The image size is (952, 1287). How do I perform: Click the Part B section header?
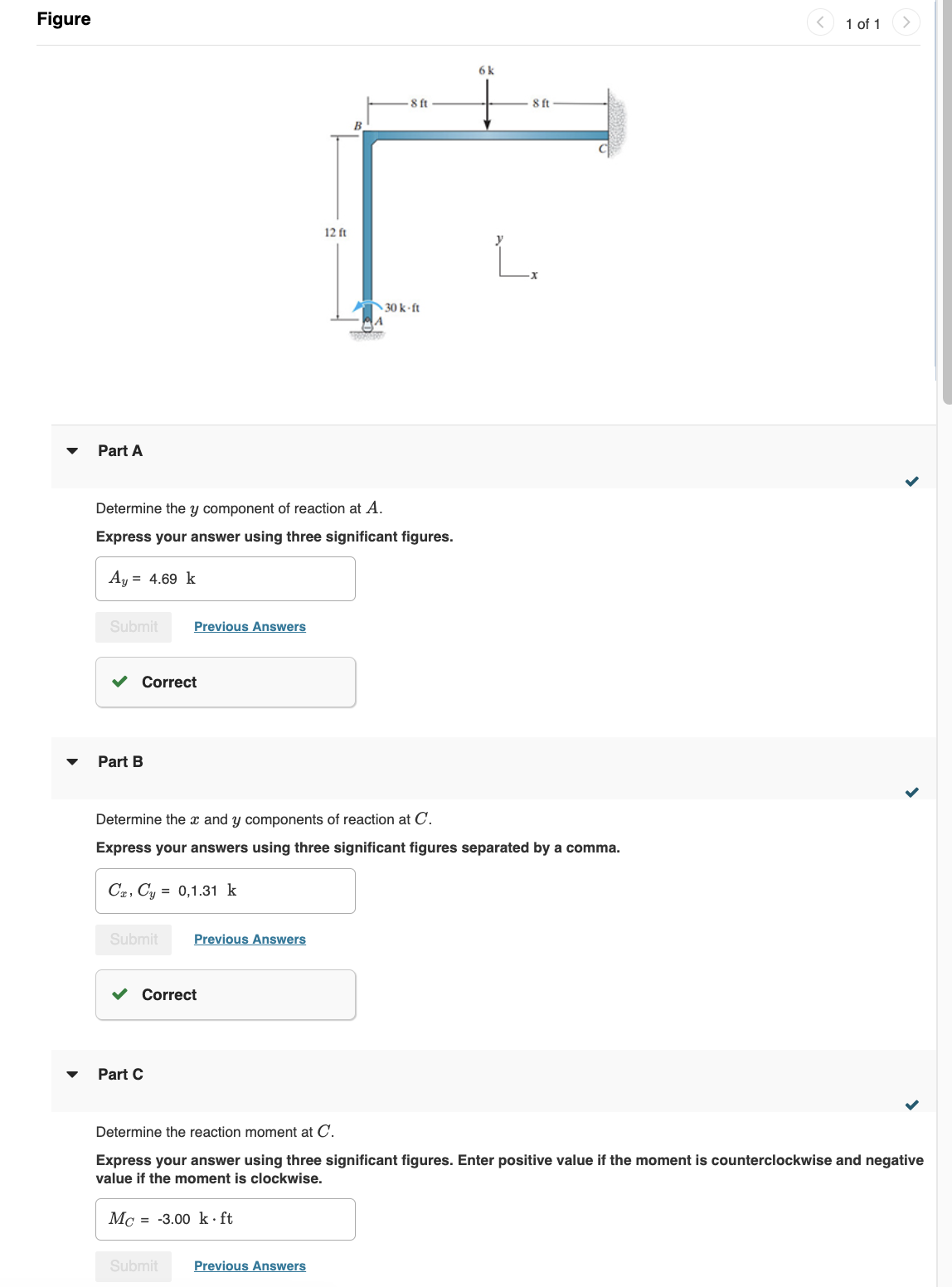(x=119, y=761)
